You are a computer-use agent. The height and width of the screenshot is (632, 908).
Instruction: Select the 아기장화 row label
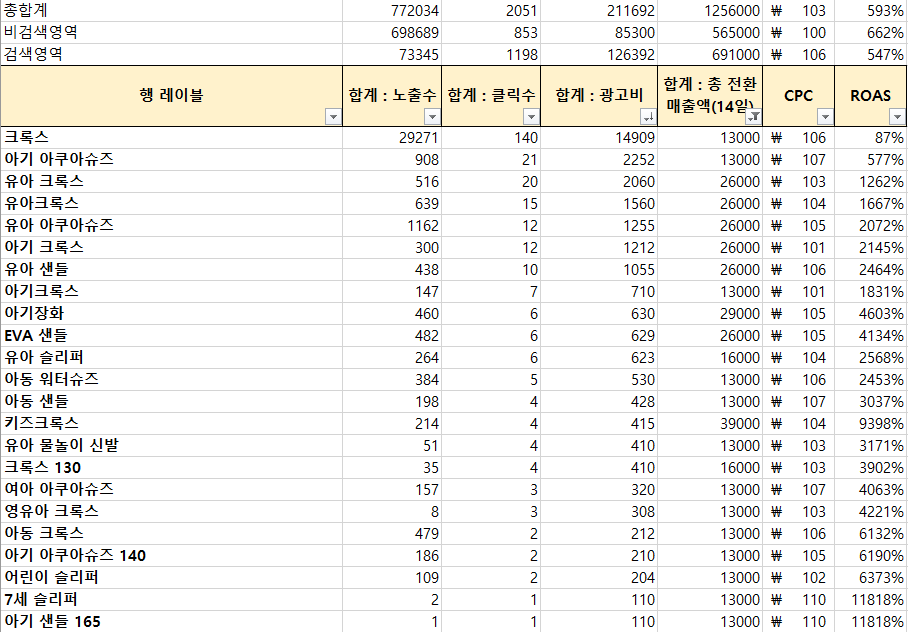[34, 313]
